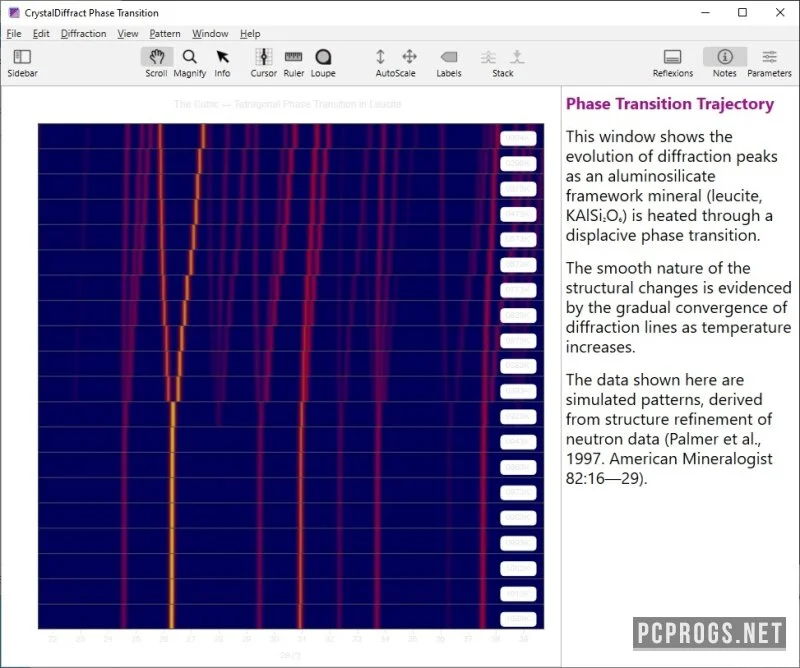
Task: Click the four-way AutoScale arrows icon
Action: [x=409, y=57]
